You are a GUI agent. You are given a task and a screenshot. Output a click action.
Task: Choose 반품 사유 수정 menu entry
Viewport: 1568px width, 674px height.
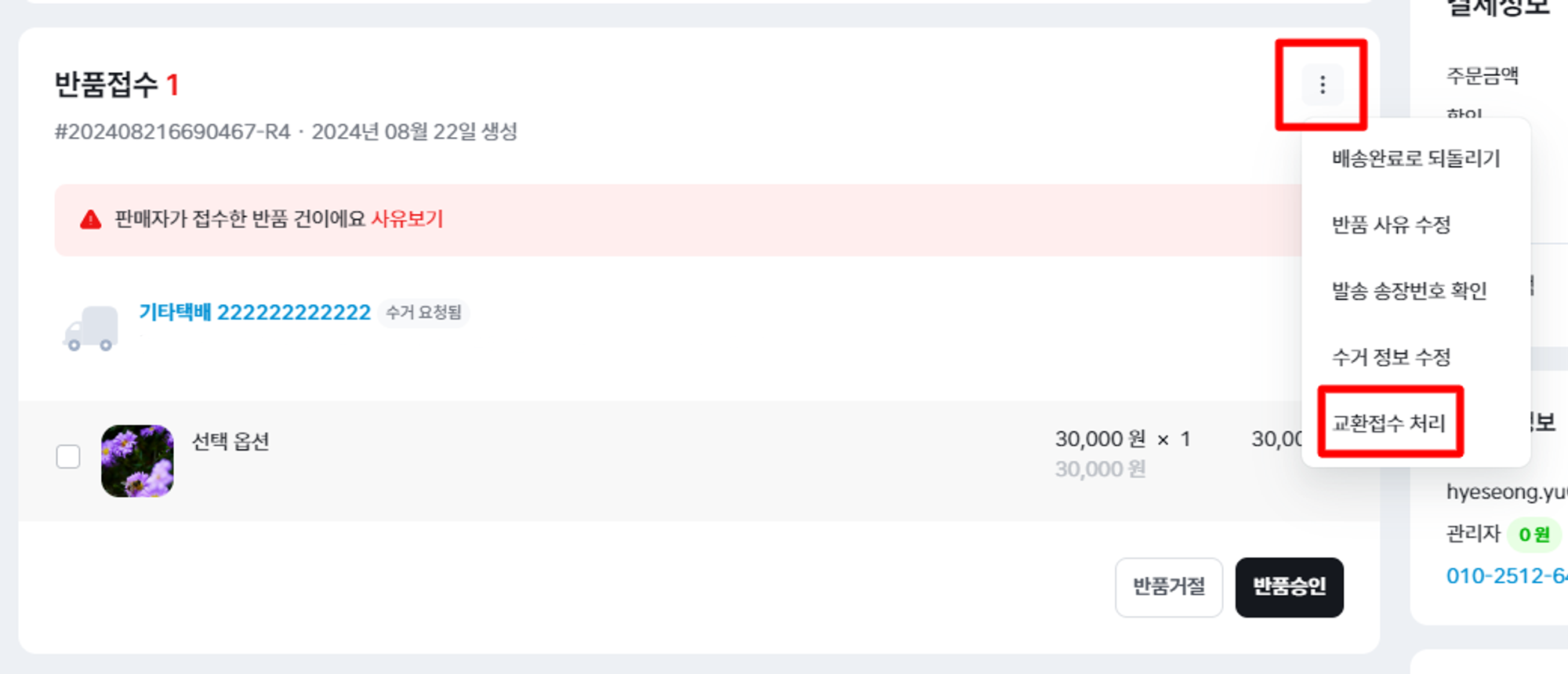point(1391,226)
